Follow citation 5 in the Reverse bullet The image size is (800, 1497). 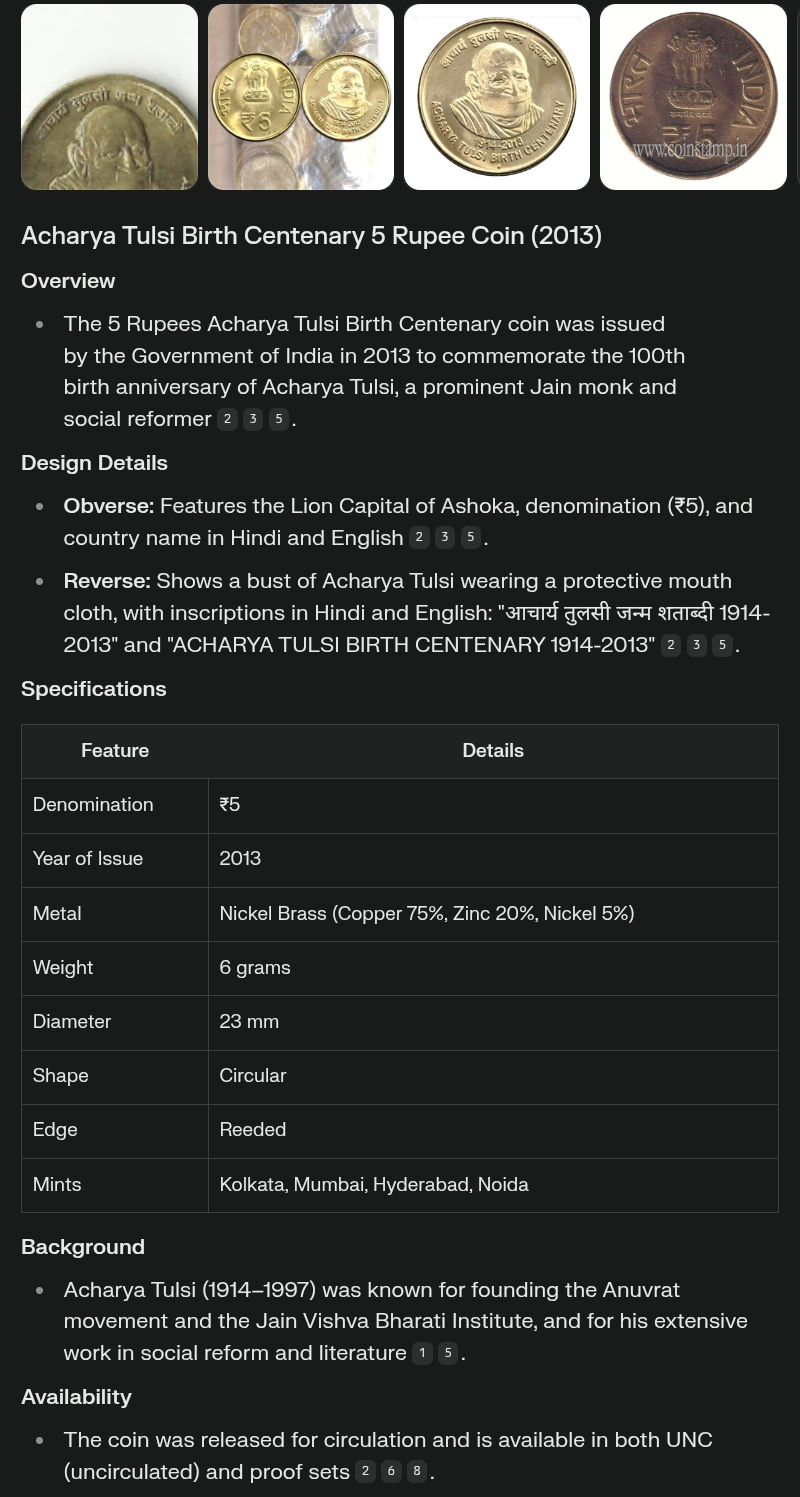[x=722, y=645]
